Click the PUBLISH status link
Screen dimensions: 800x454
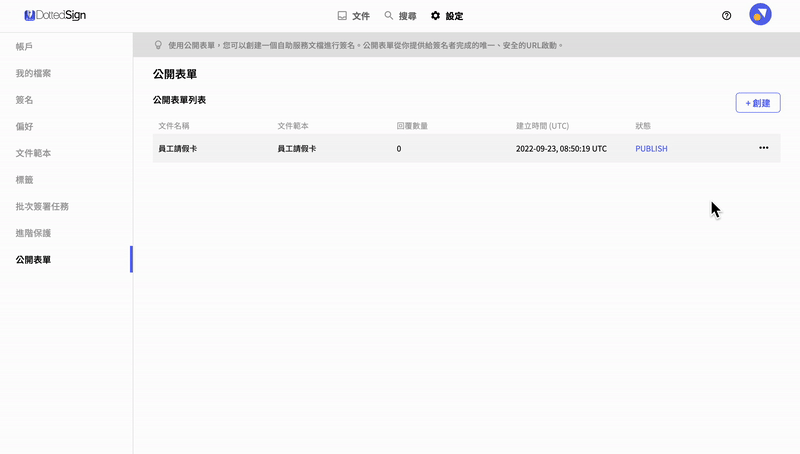[x=651, y=148]
